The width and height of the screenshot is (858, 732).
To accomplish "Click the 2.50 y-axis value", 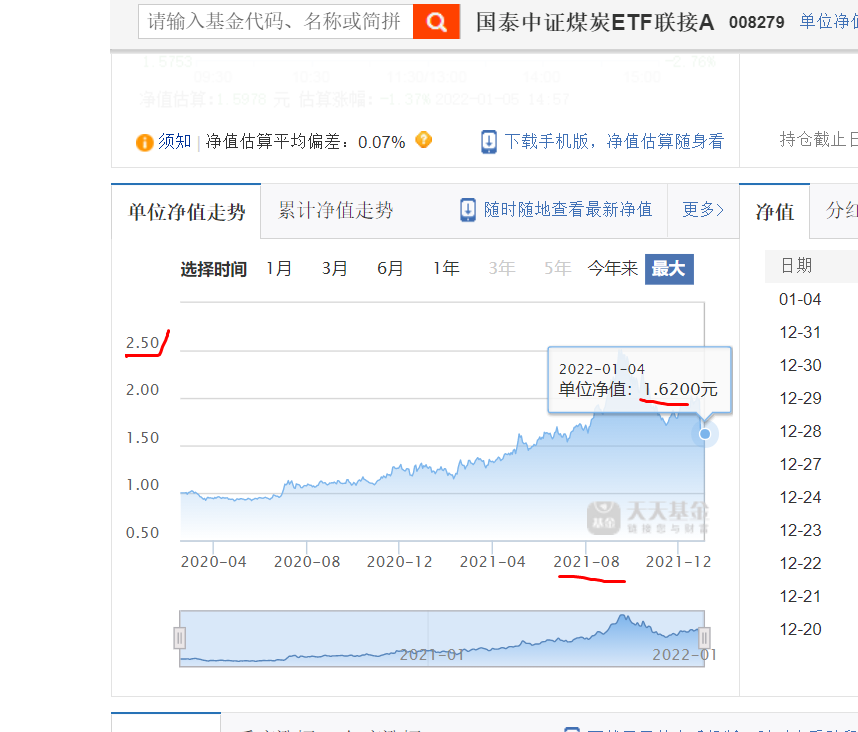I will (142, 342).
